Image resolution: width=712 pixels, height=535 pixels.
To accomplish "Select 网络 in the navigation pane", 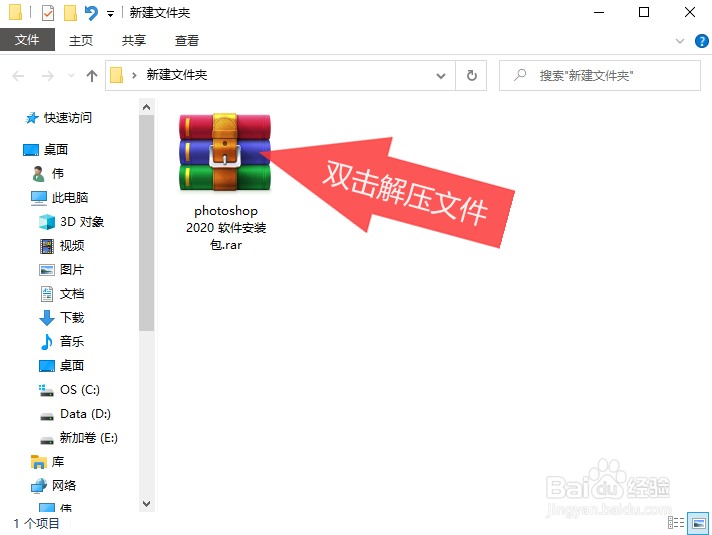I will pos(64,485).
